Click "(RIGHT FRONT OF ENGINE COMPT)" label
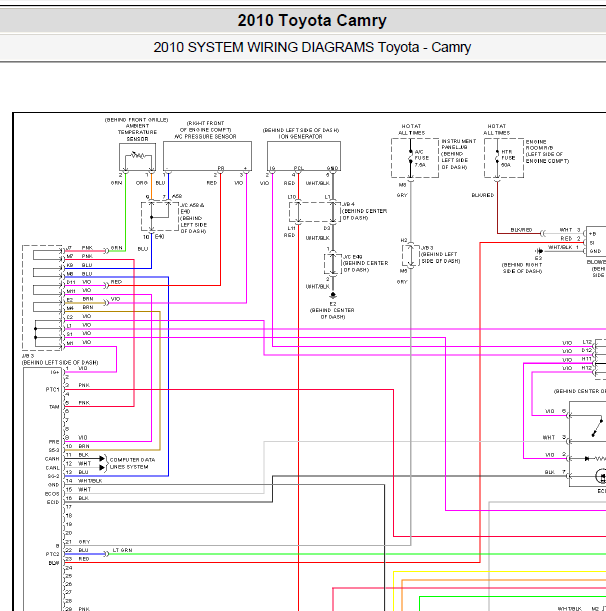Viewport: 606px width, 611px height. click(205, 126)
